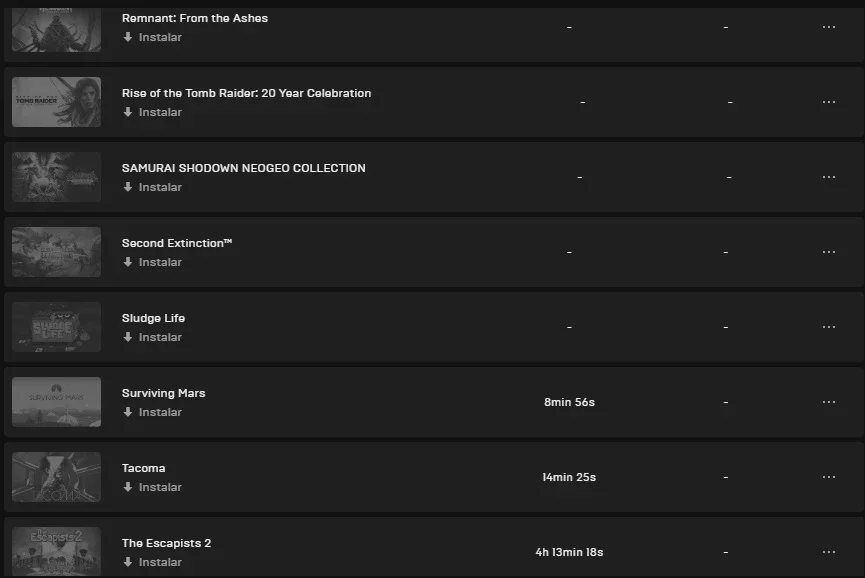Open the Surviving Mars title link
This screenshot has height=578, width=865.
(163, 393)
